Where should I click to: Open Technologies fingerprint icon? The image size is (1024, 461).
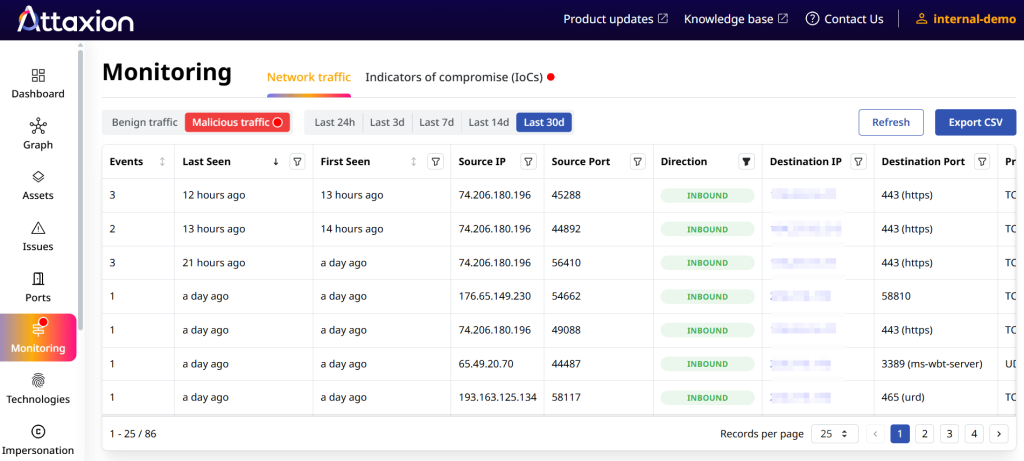tap(38, 380)
